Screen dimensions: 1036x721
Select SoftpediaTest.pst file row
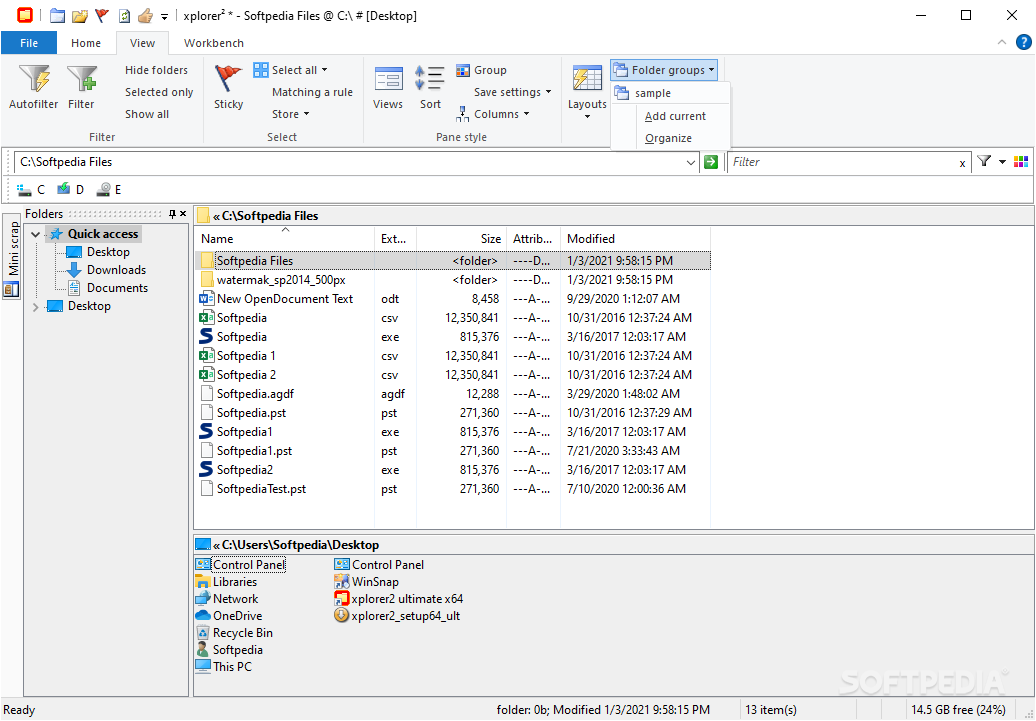tap(453, 489)
